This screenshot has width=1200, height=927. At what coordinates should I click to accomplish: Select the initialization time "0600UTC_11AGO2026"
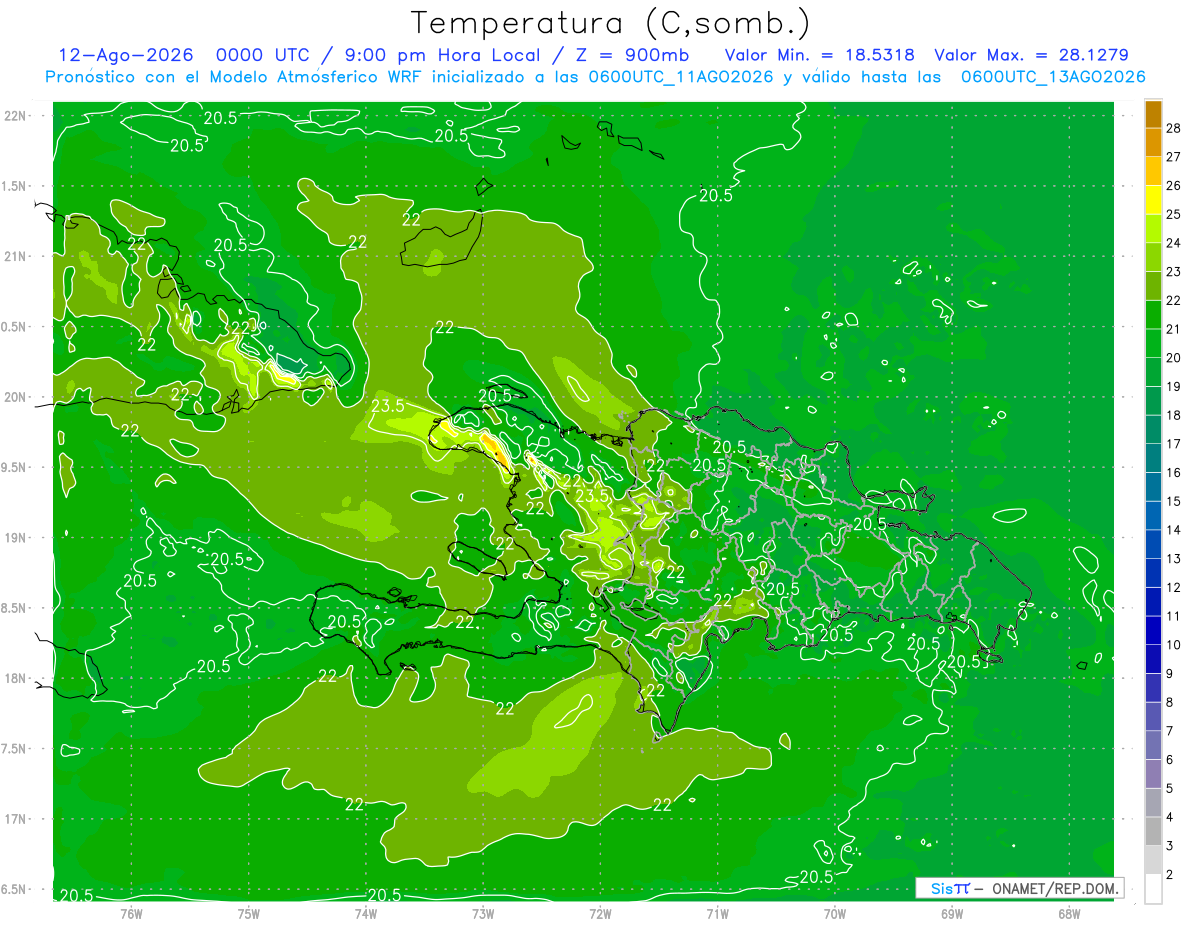(x=681, y=77)
